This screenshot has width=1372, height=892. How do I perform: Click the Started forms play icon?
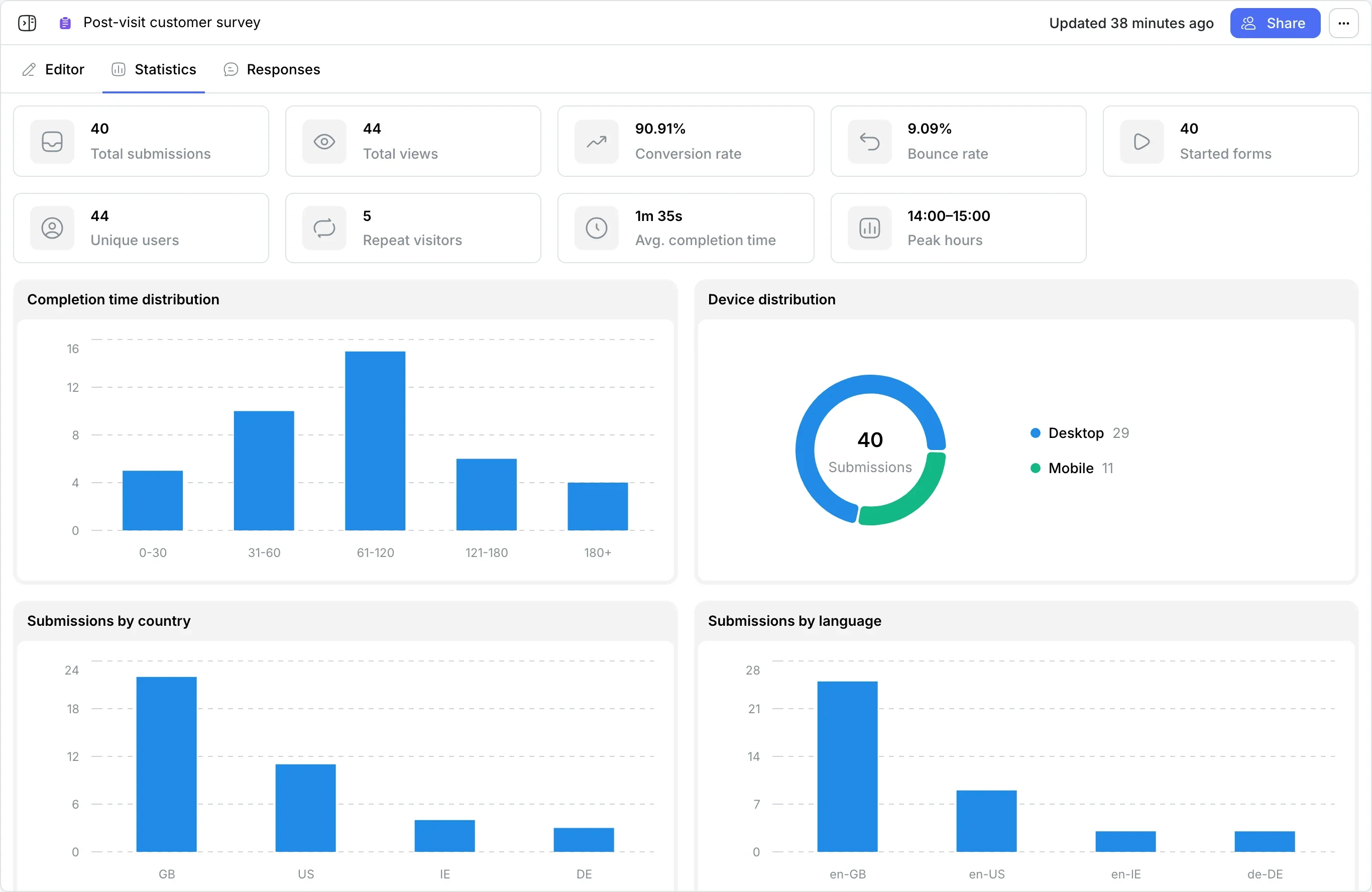(1141, 141)
